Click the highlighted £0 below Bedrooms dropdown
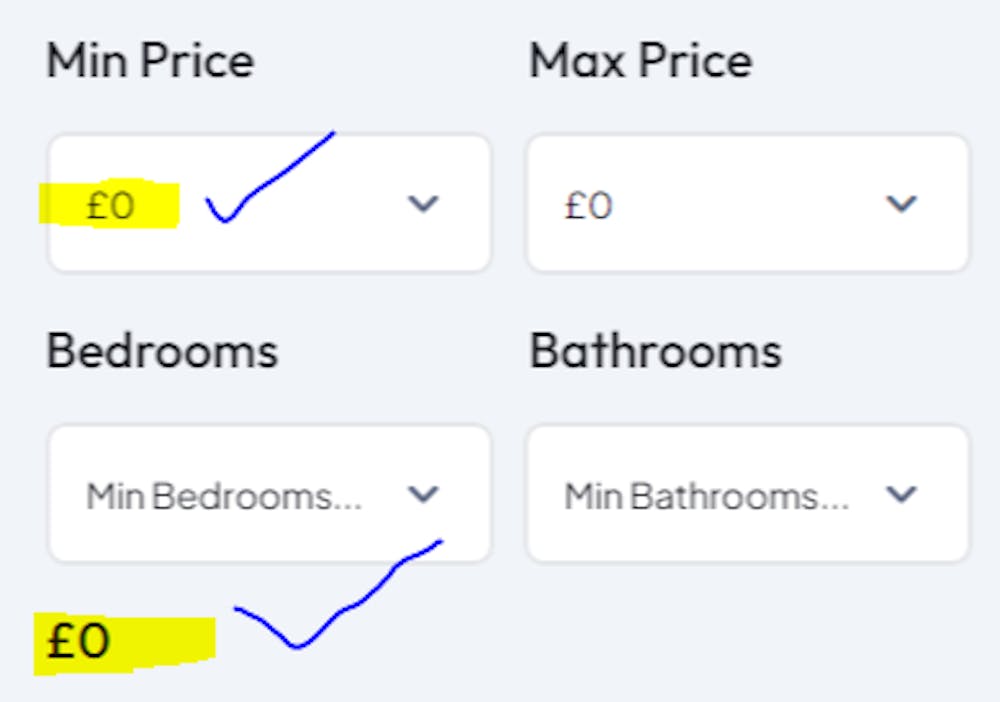 coord(78,641)
